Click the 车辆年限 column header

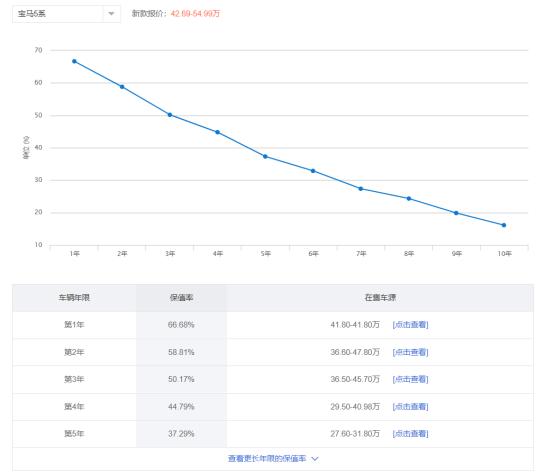point(74,298)
